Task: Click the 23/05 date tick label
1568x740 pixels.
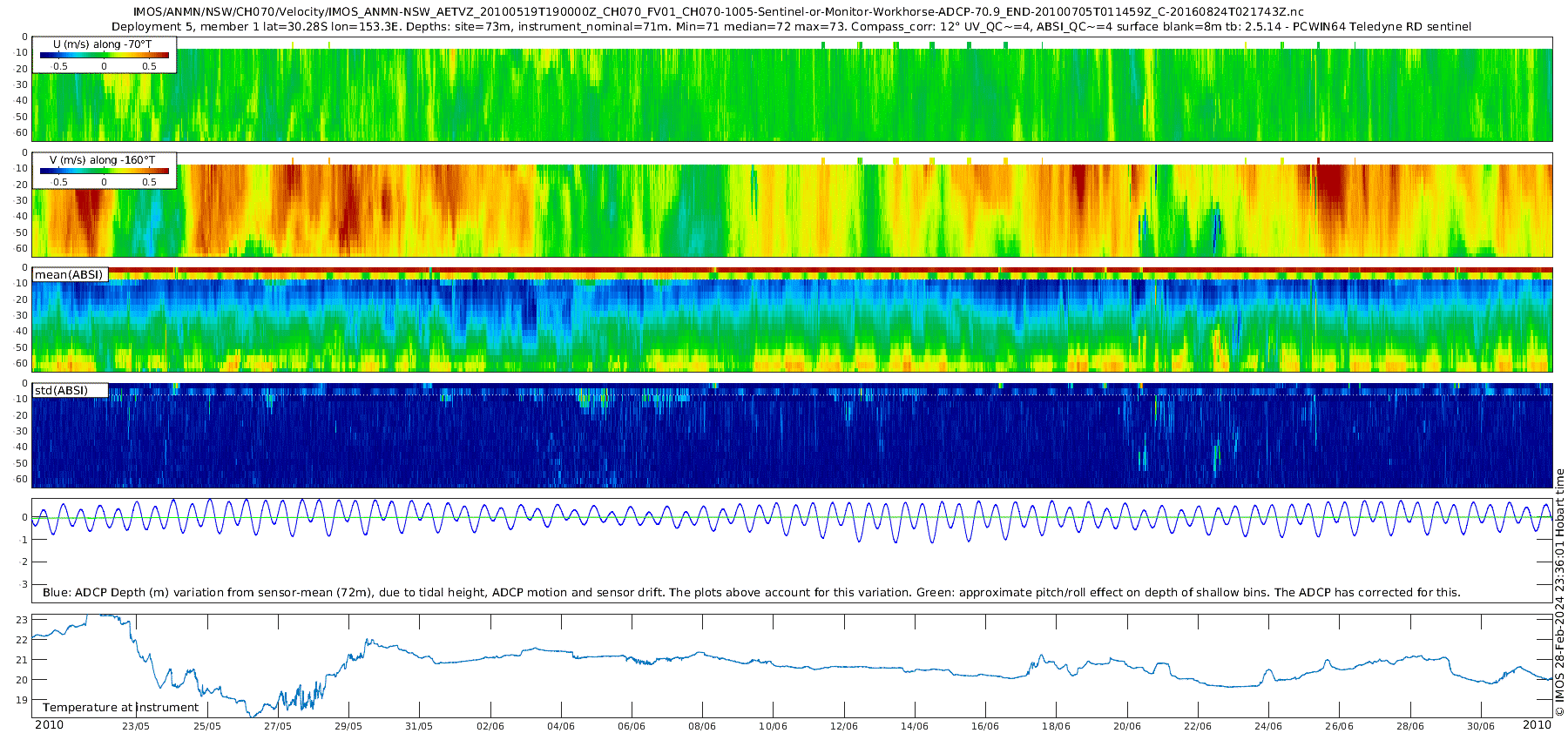Action: point(136,726)
